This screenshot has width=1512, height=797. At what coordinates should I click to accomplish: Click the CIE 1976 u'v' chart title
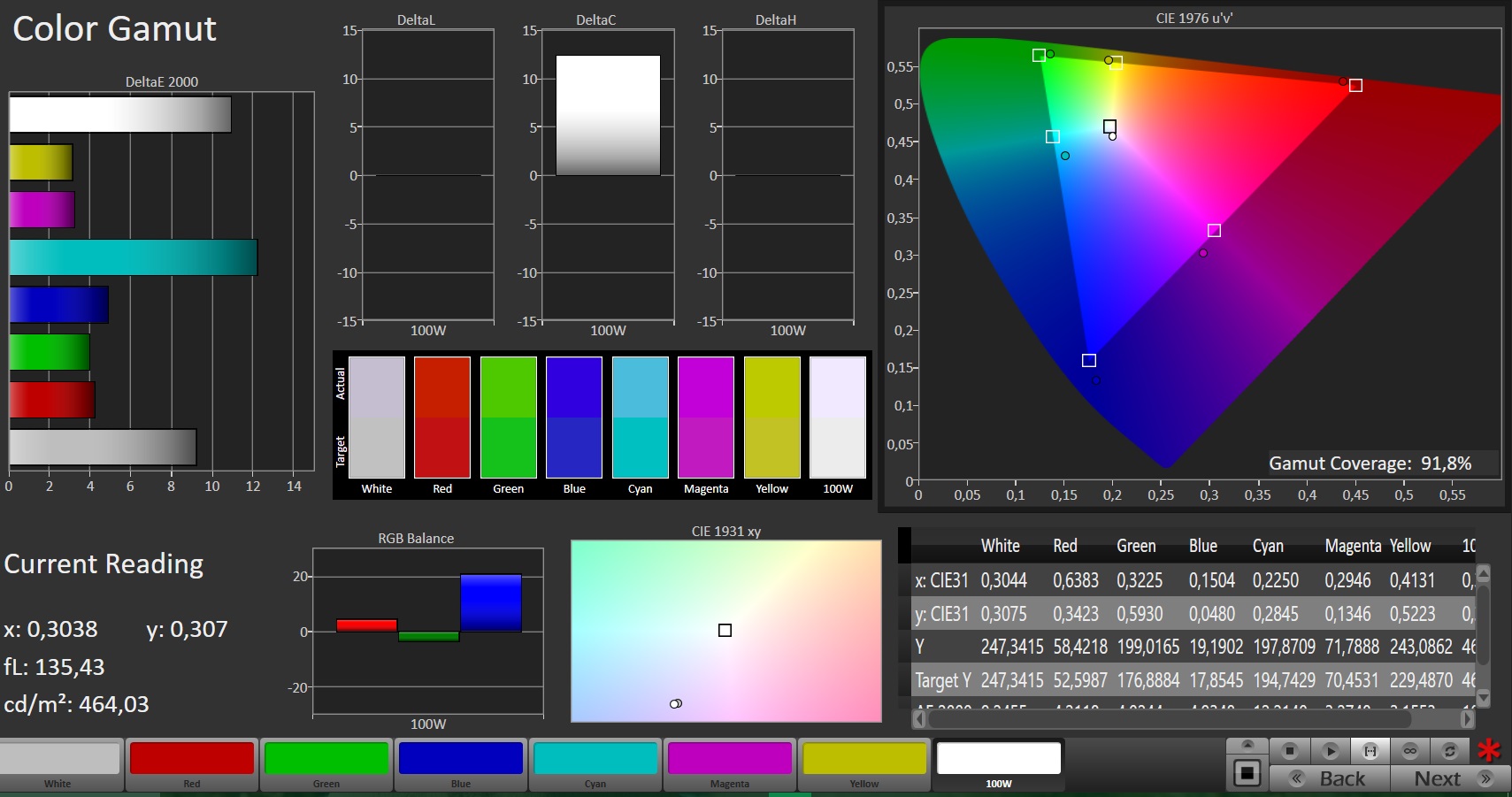[x=1193, y=18]
